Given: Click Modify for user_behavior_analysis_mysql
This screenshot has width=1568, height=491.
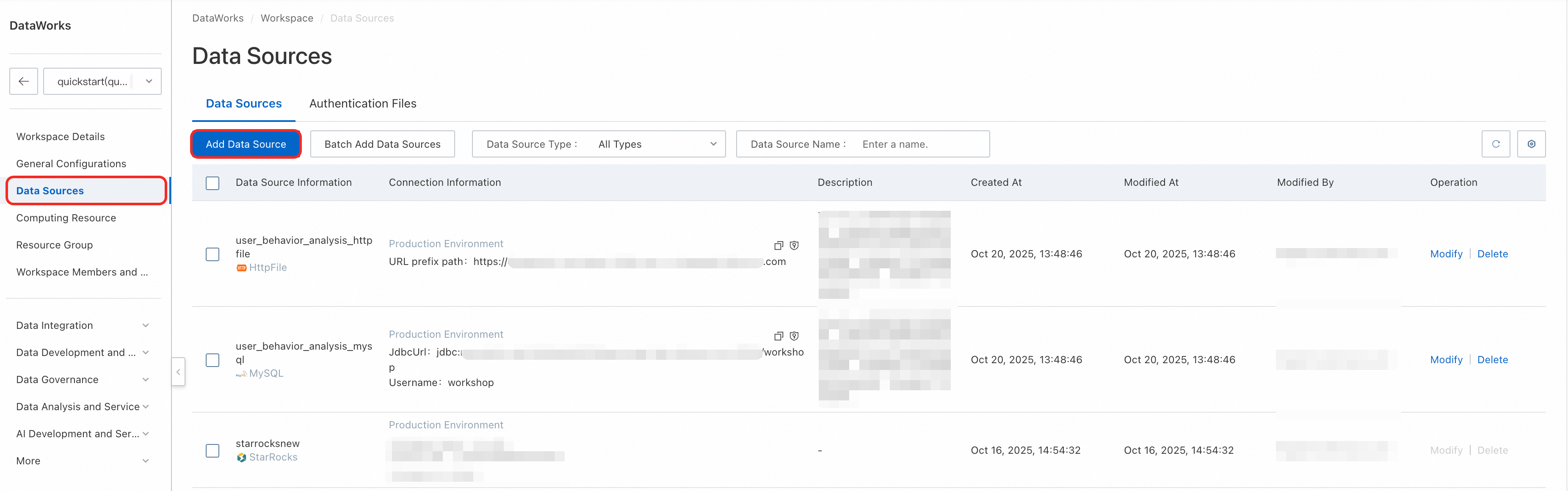Looking at the screenshot, I should [x=1446, y=360].
